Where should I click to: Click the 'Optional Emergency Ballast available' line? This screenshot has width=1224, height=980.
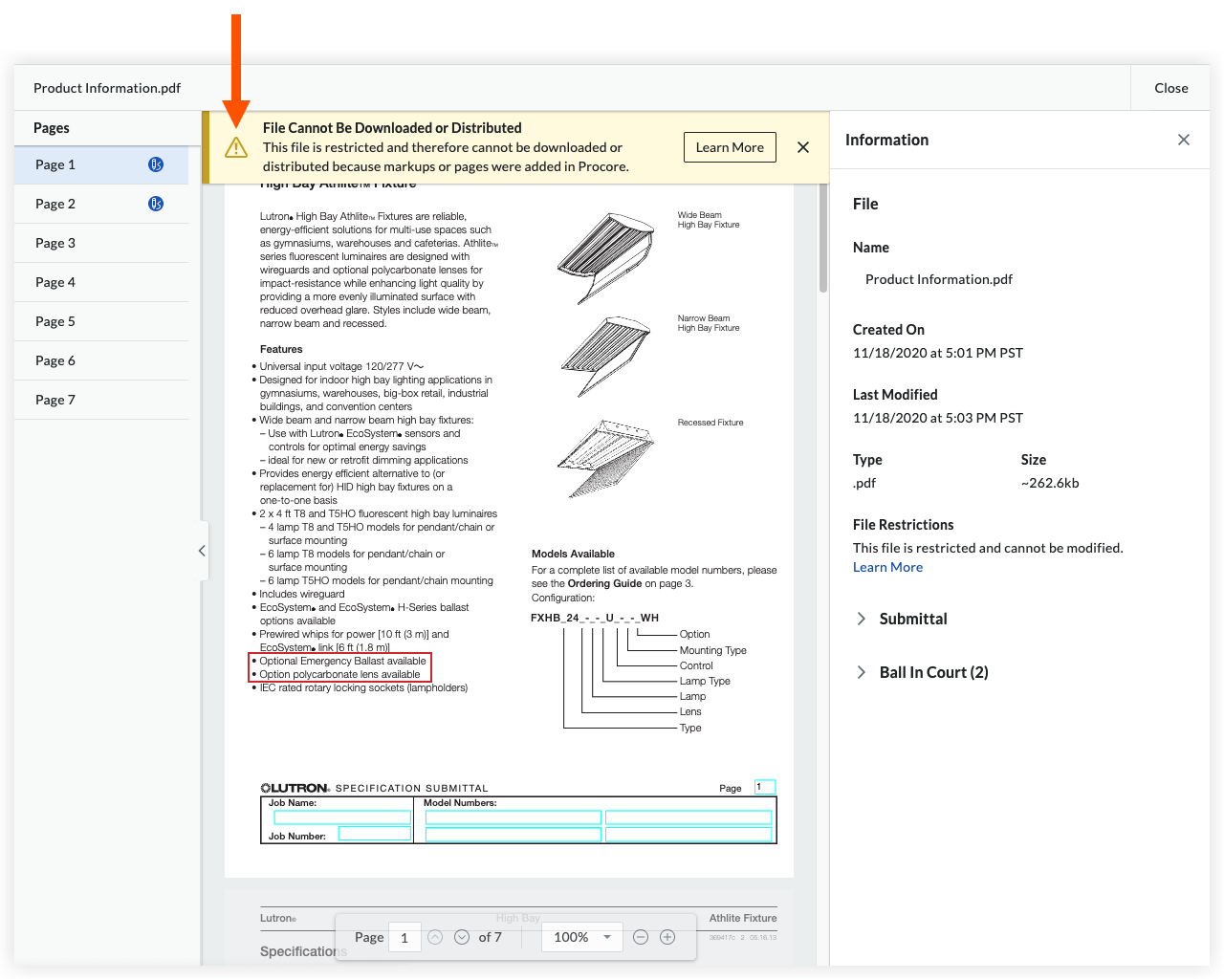click(x=342, y=661)
